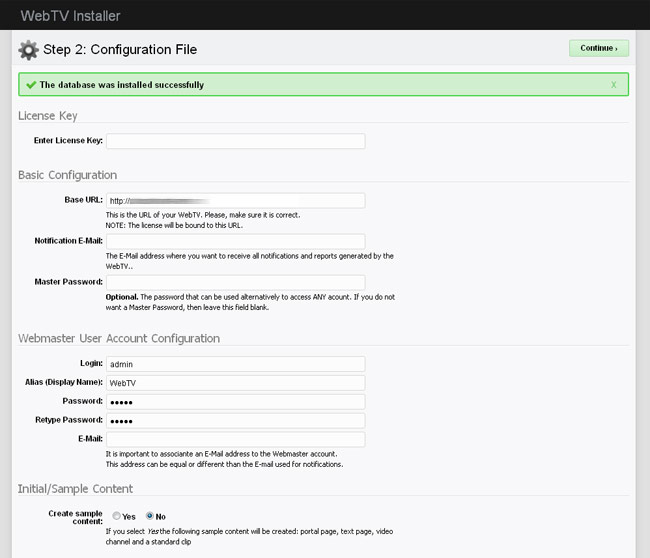
Task: Click the Webmaster User Account Configuration heading
Action: click(119, 338)
